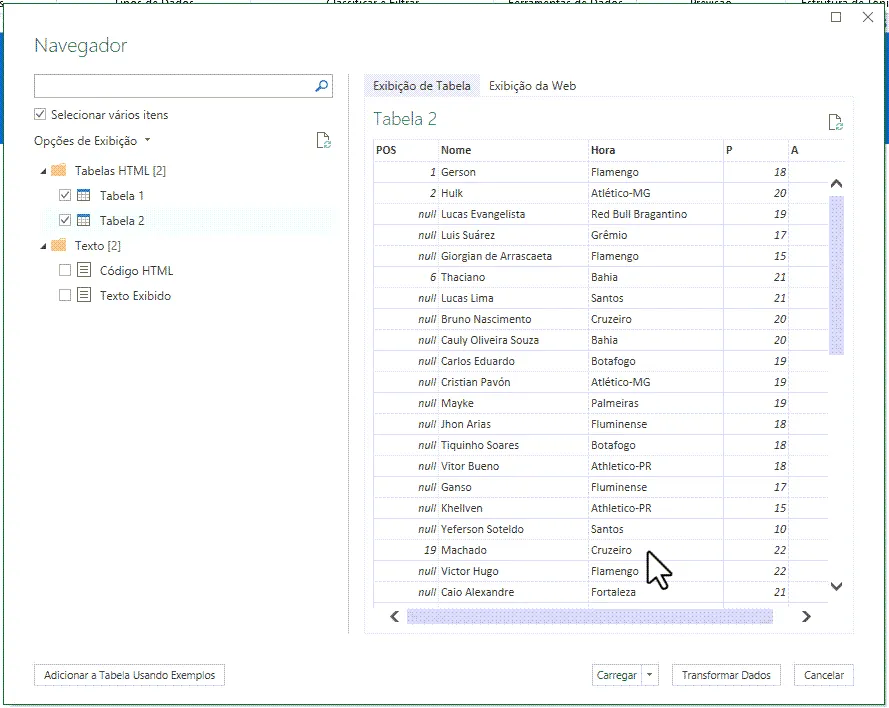Open the Opções de Exibição dropdown
The height and width of the screenshot is (708, 889).
point(92,141)
